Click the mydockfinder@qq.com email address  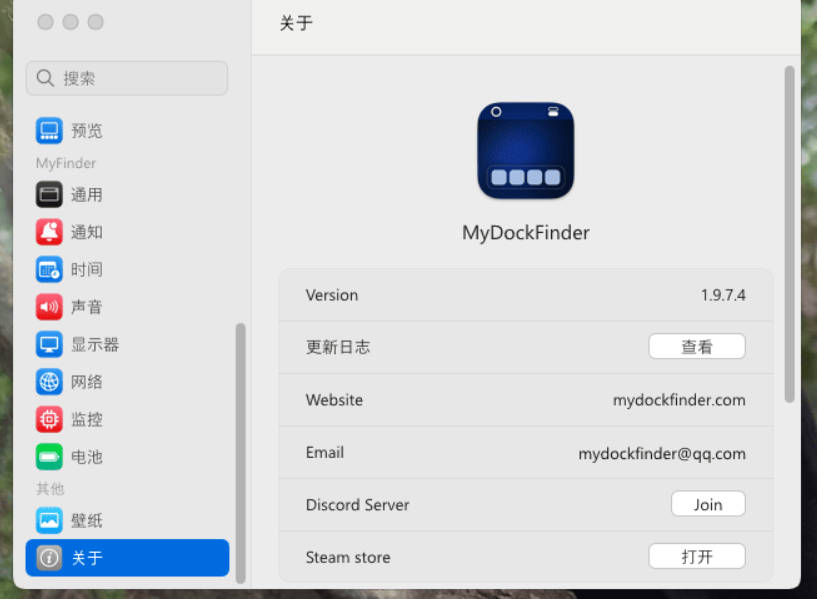pos(662,453)
